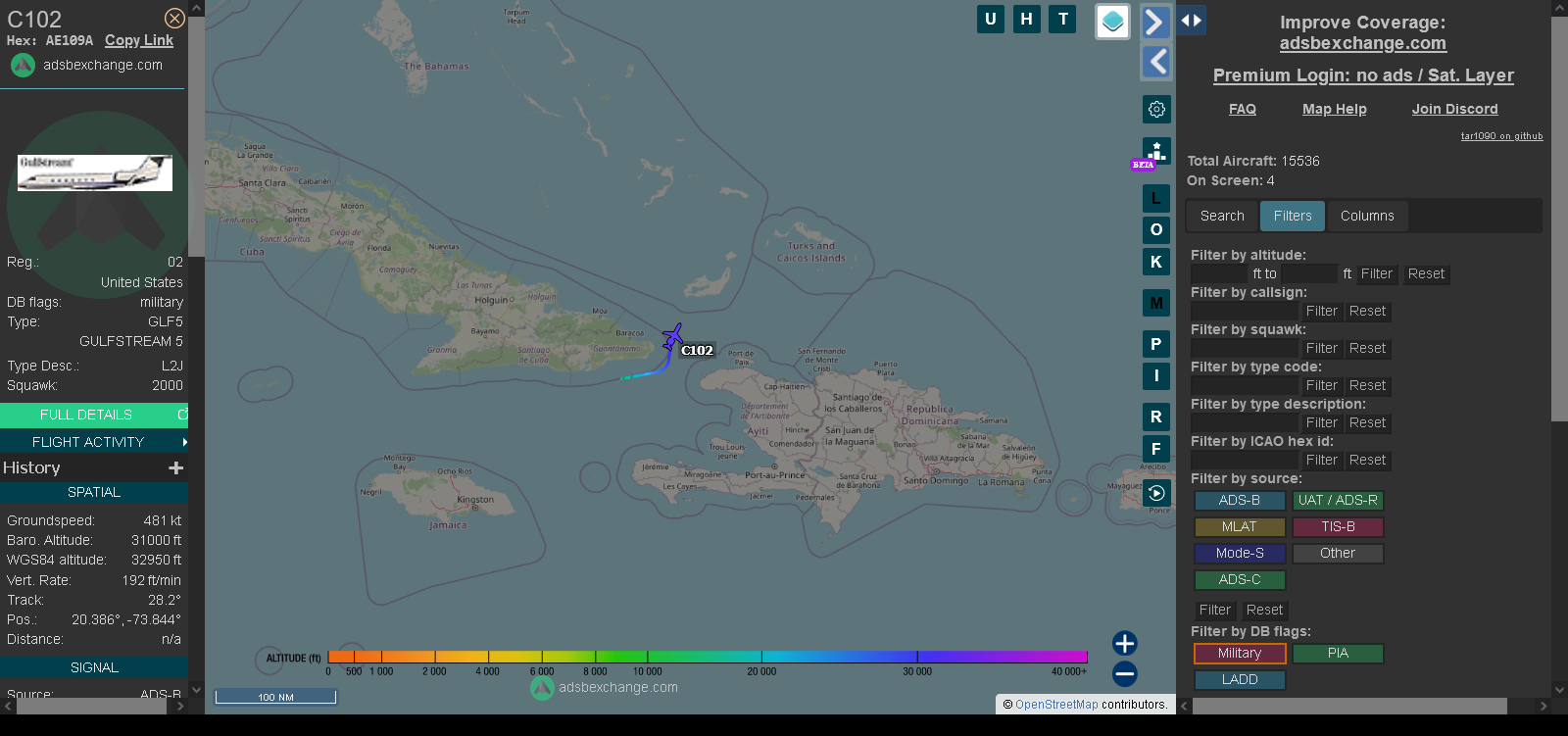Viewport: 1568px width, 736px height.
Task: Toggle the F map option button
Action: point(1156,449)
